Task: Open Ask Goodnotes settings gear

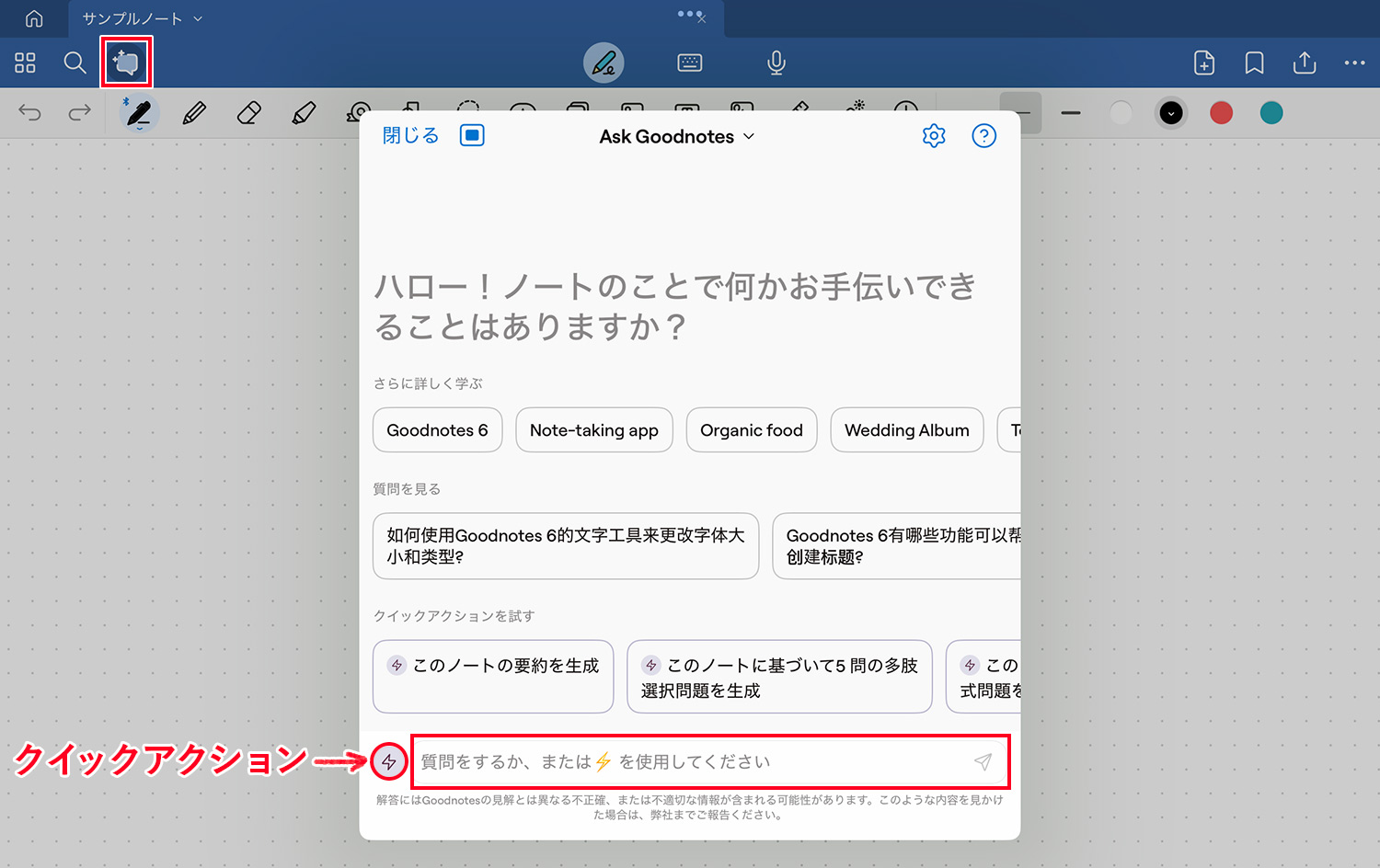Action: point(934,136)
